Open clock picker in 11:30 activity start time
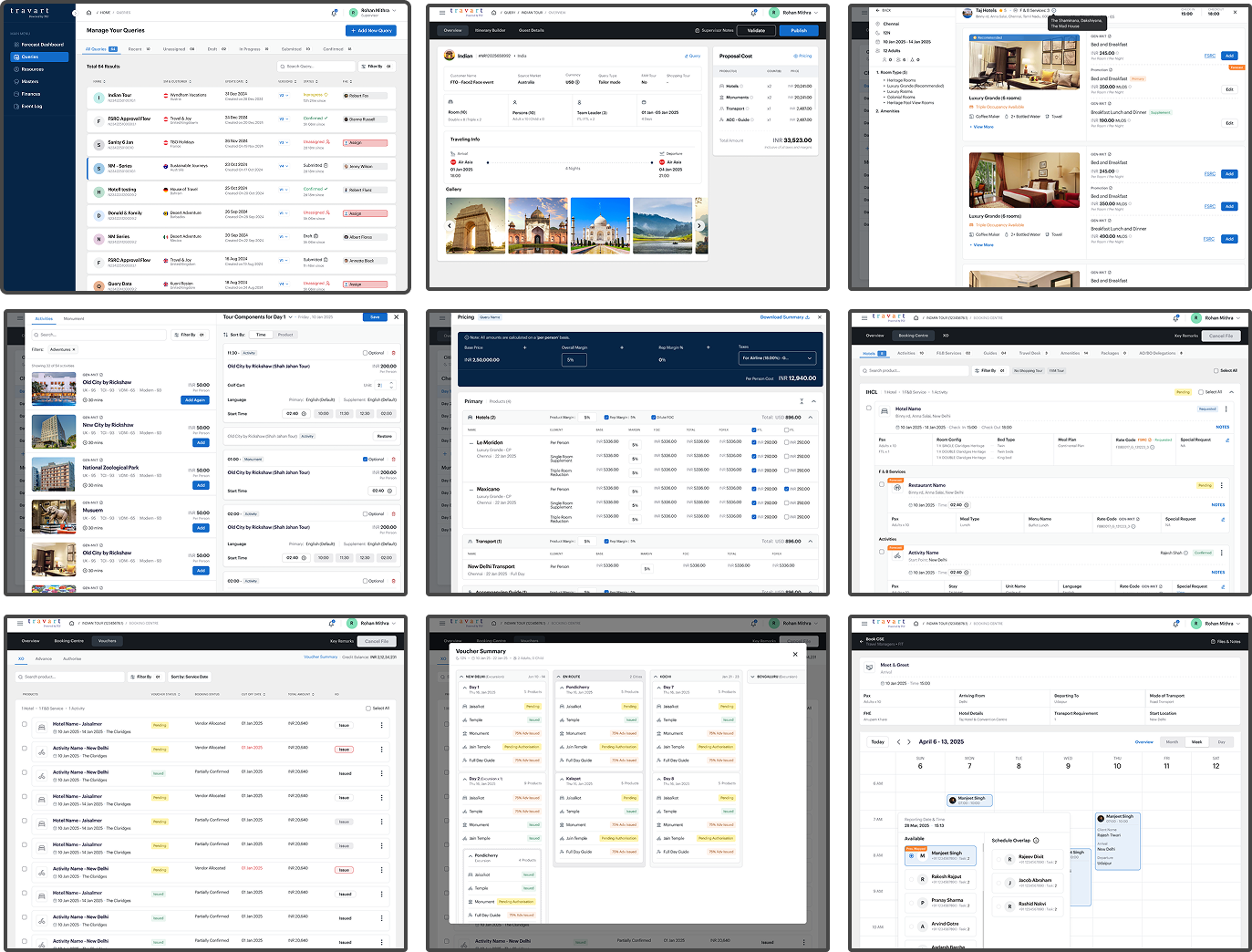Screen dimensions: 1252x952 tap(305, 414)
